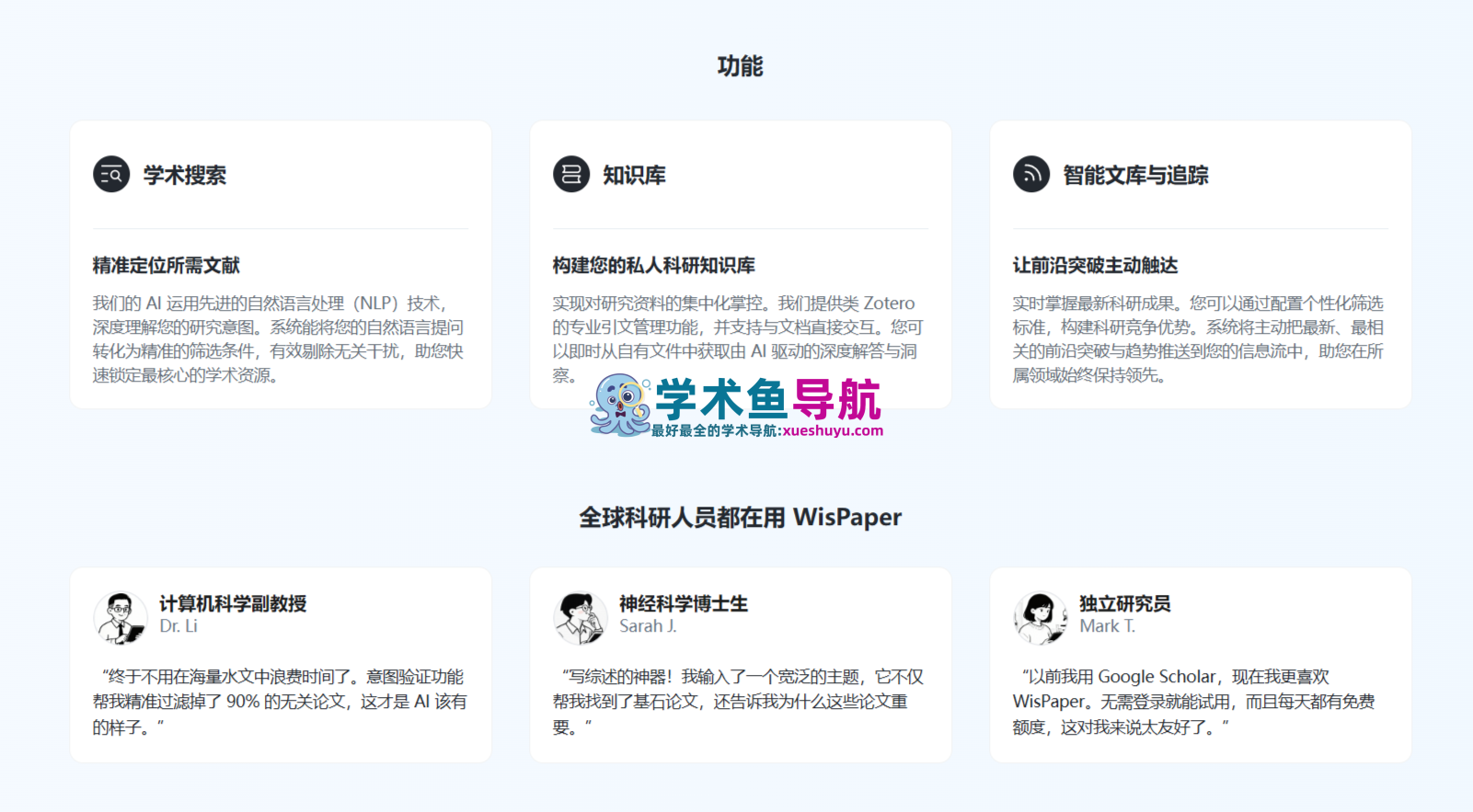
Task: Click the name Dr. Li
Action: [x=178, y=626]
